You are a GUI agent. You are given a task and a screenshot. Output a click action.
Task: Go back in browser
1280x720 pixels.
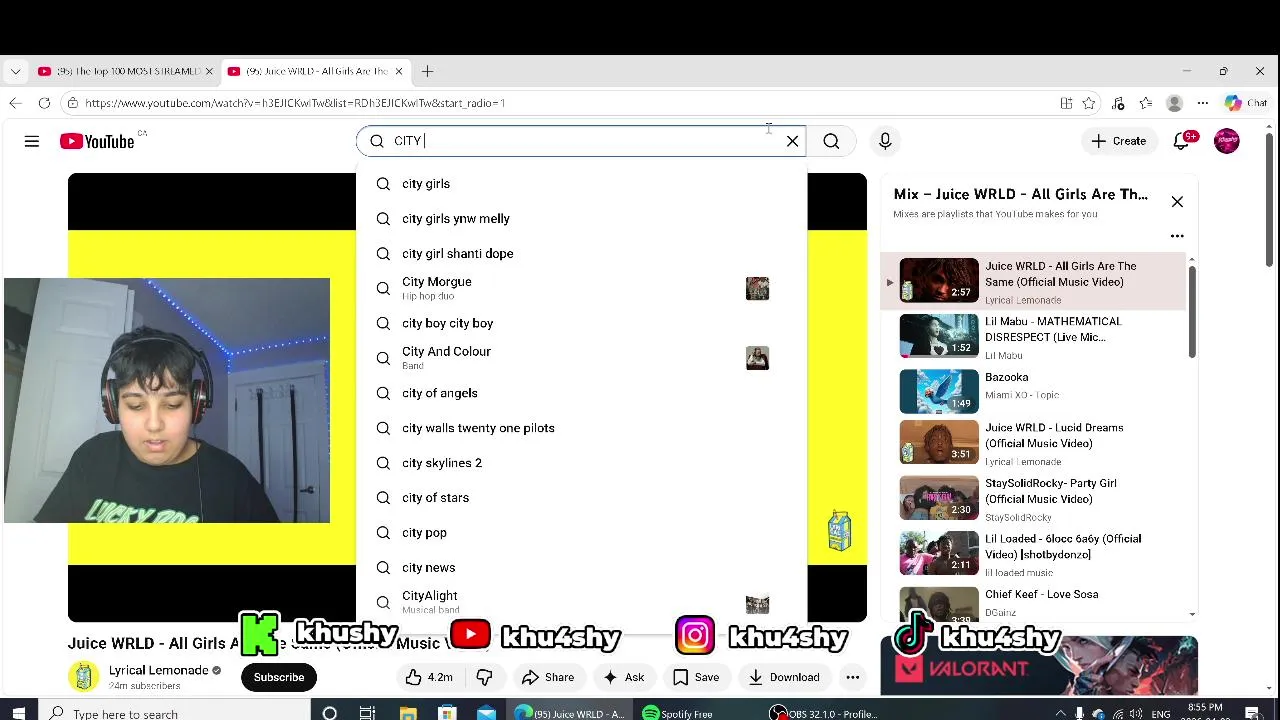coord(15,103)
